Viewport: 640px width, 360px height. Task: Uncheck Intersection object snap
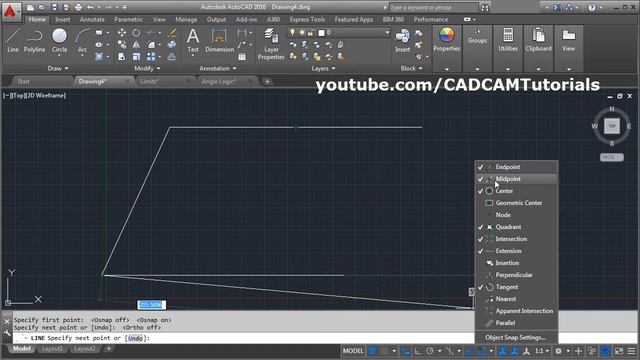pos(516,239)
